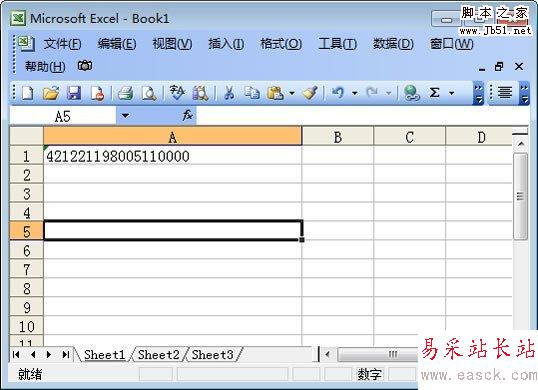Click the Undo arrow icon
This screenshot has width=538, height=390.
pyautogui.click(x=338, y=93)
